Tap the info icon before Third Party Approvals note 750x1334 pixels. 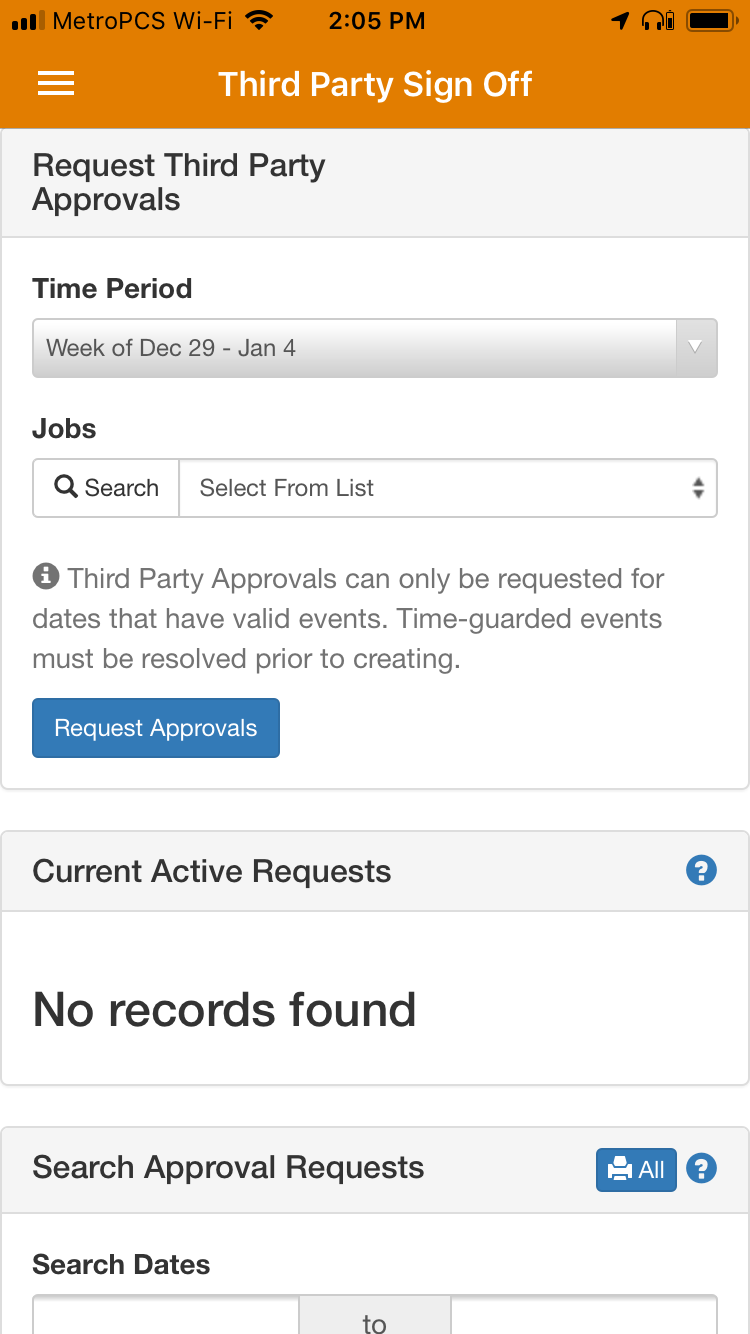click(45, 577)
